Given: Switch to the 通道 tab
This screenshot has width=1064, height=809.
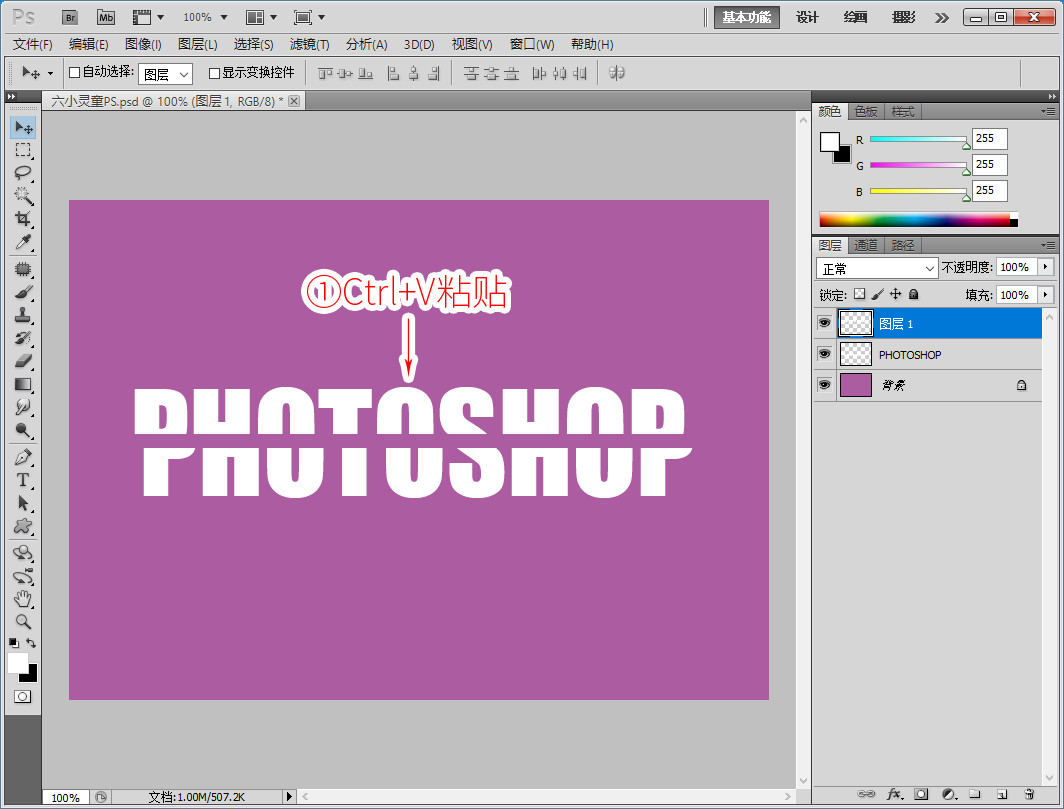Looking at the screenshot, I should click(x=866, y=246).
